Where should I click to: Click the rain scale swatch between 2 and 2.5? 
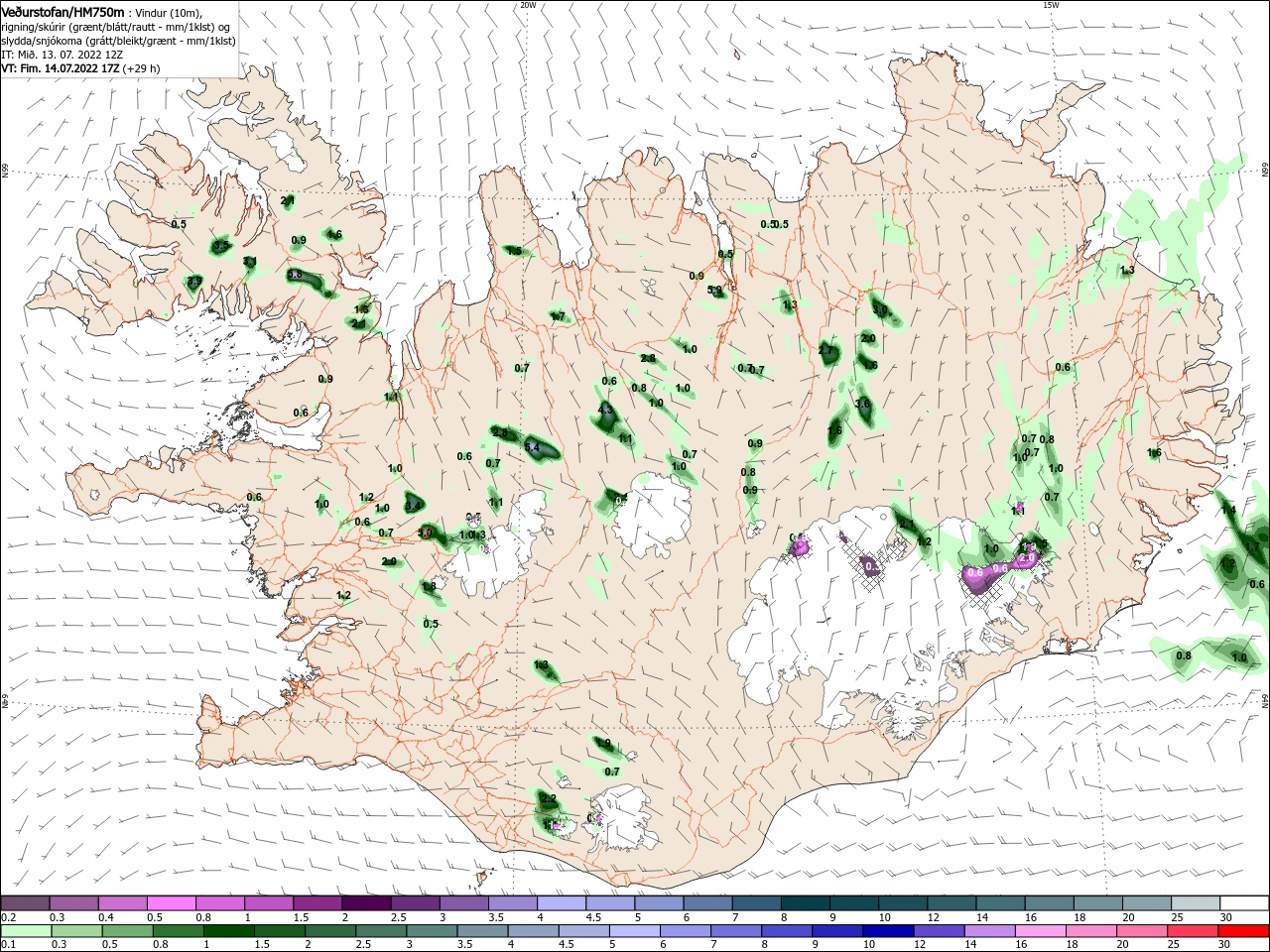pos(330,931)
